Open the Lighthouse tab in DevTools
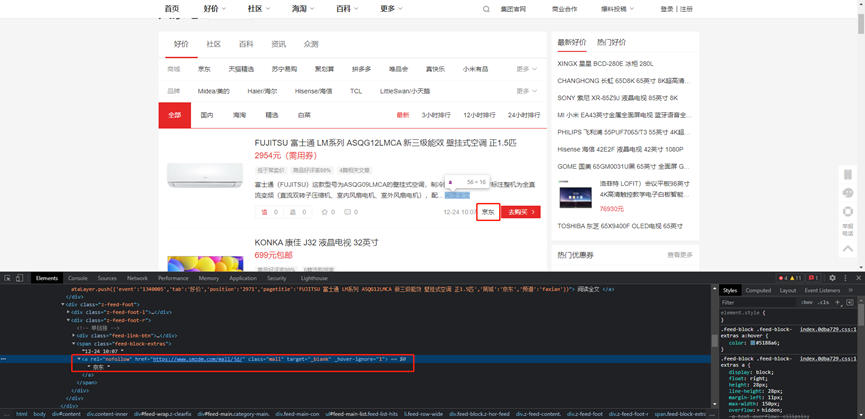This screenshot has width=865, height=419. [x=314, y=278]
